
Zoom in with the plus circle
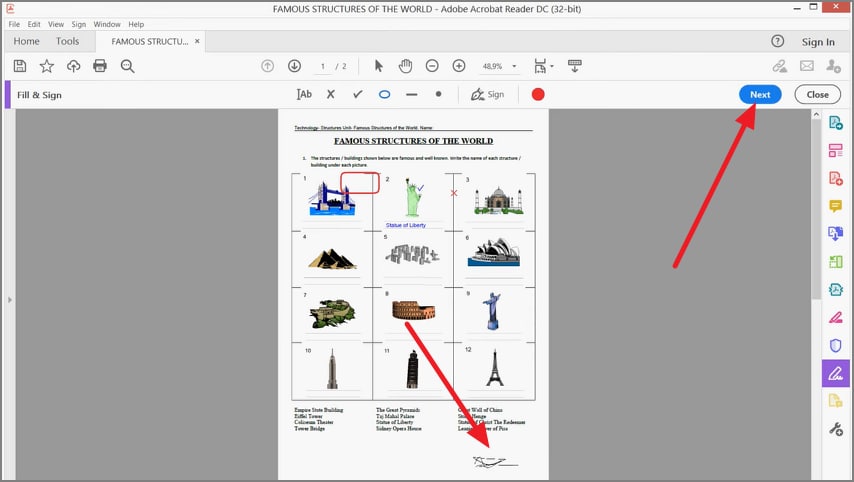pyautogui.click(x=459, y=66)
